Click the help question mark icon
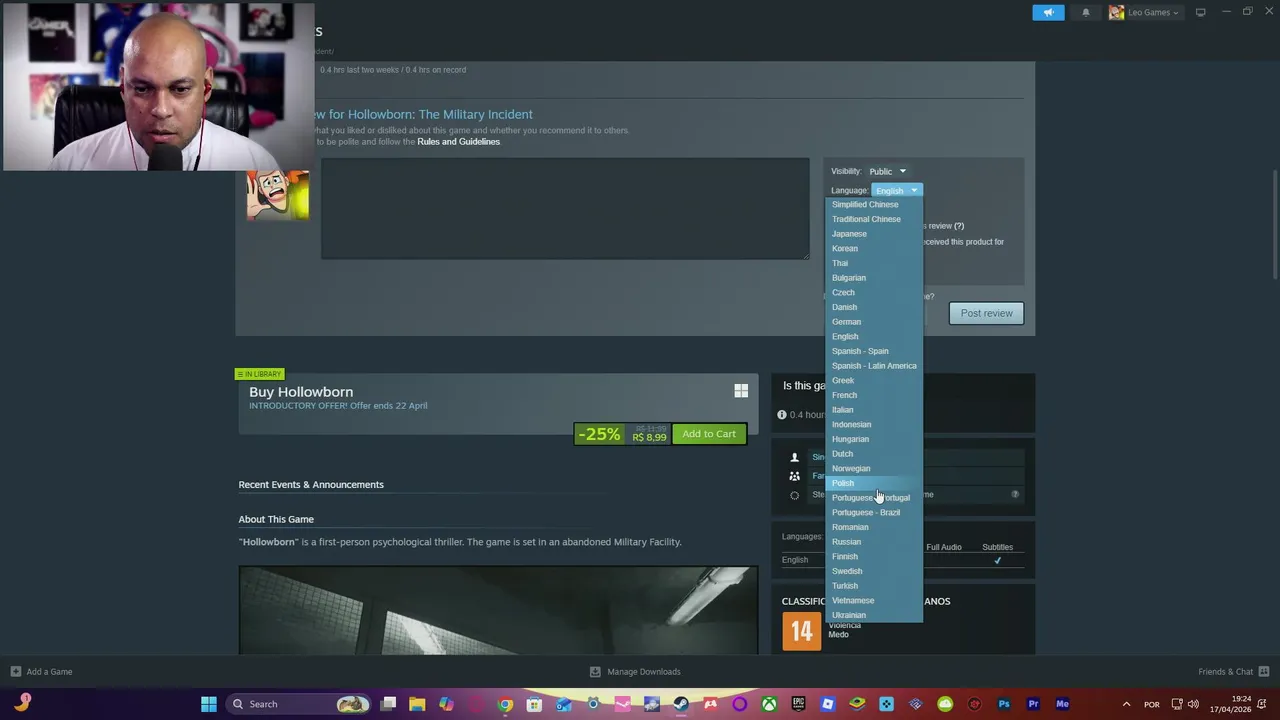 (1015, 494)
